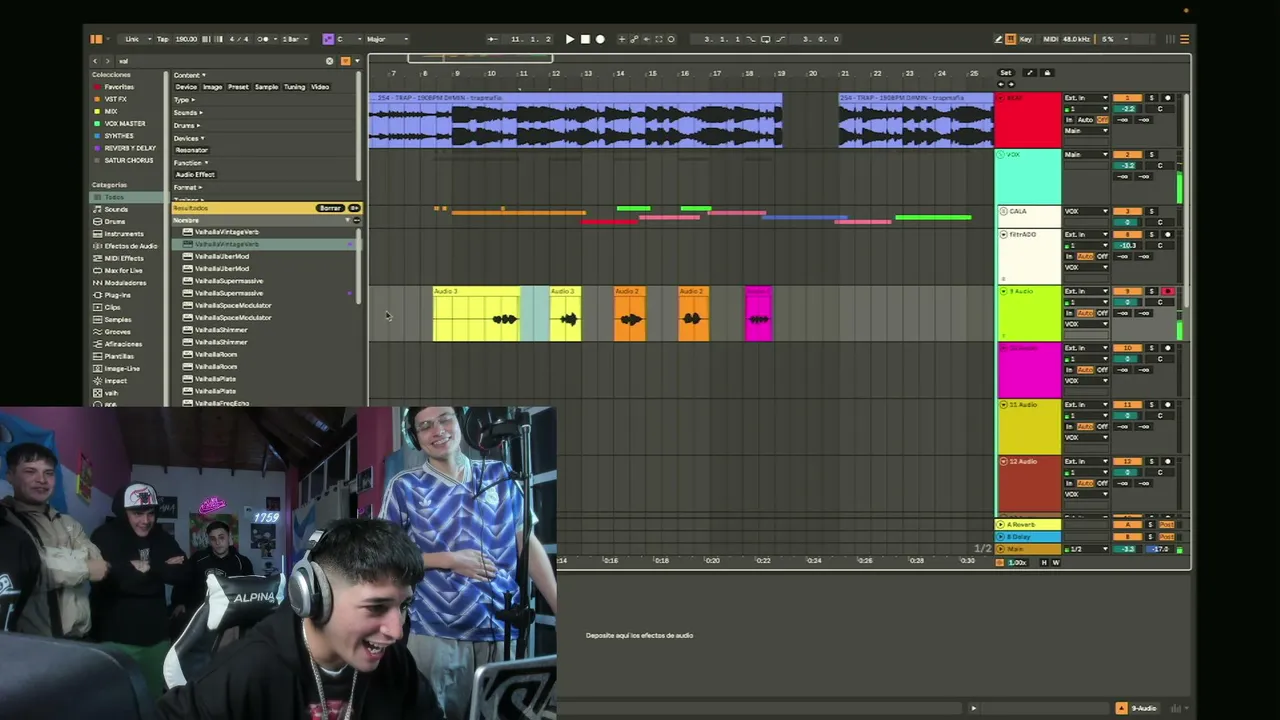Select the Sample content filter tag
Image resolution: width=1280 pixels, height=720 pixels.
[x=266, y=87]
